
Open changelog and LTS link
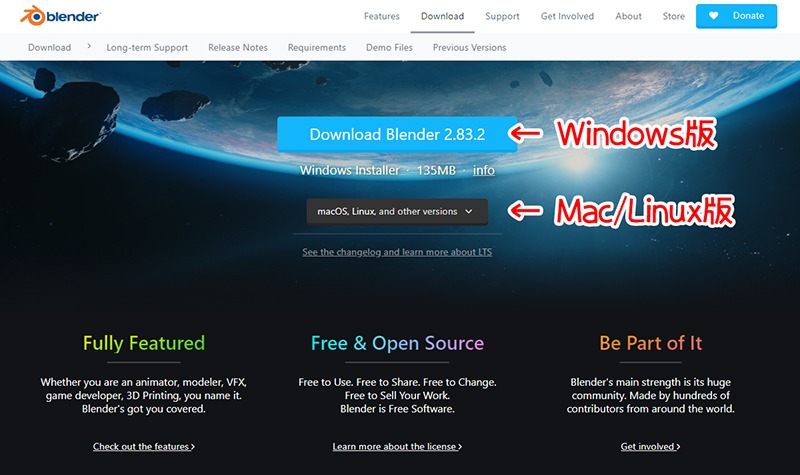coord(397,252)
